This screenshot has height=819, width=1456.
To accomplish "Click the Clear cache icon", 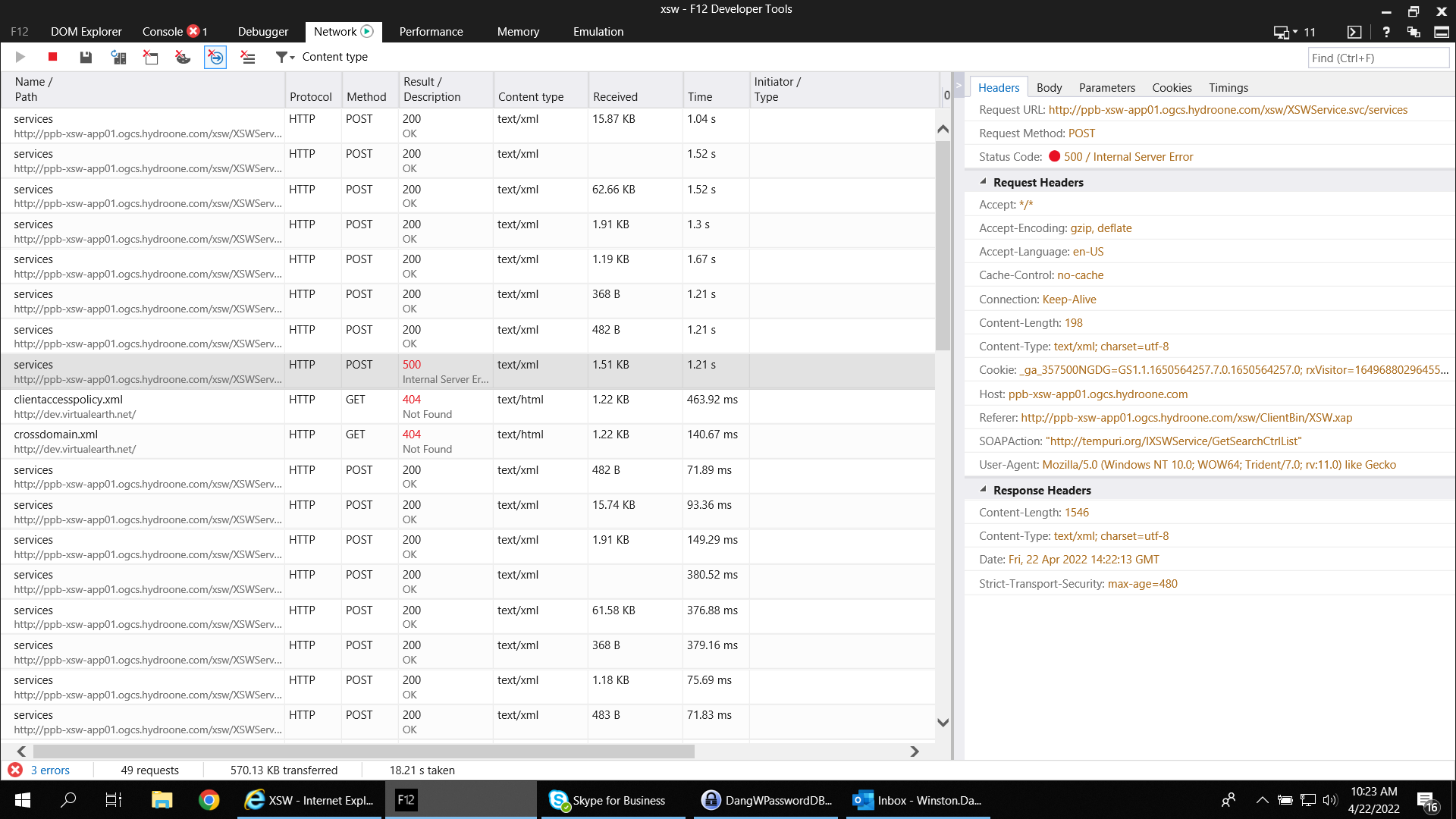I will click(150, 57).
